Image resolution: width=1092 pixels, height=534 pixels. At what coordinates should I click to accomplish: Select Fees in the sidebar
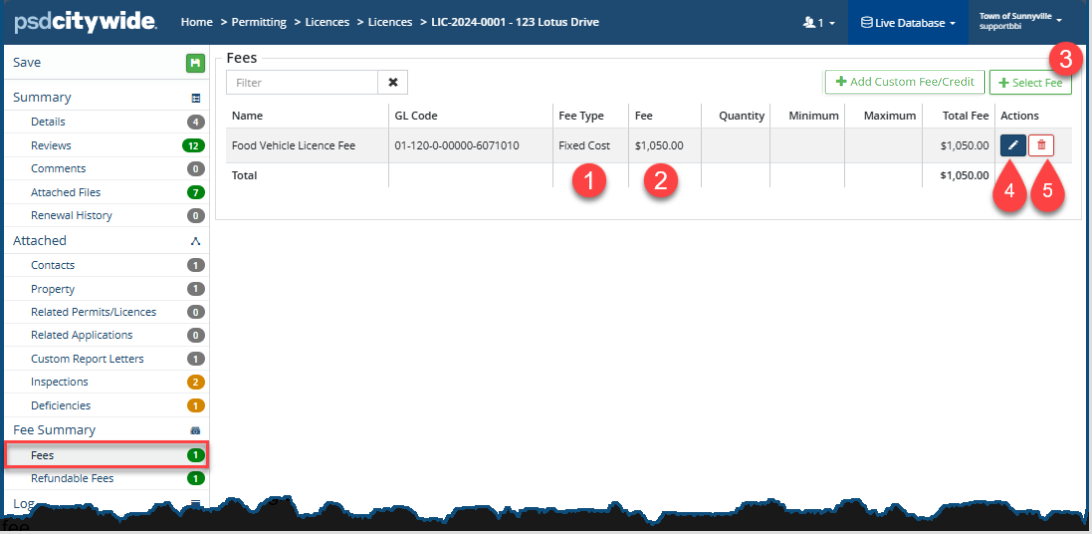[x=107, y=455]
